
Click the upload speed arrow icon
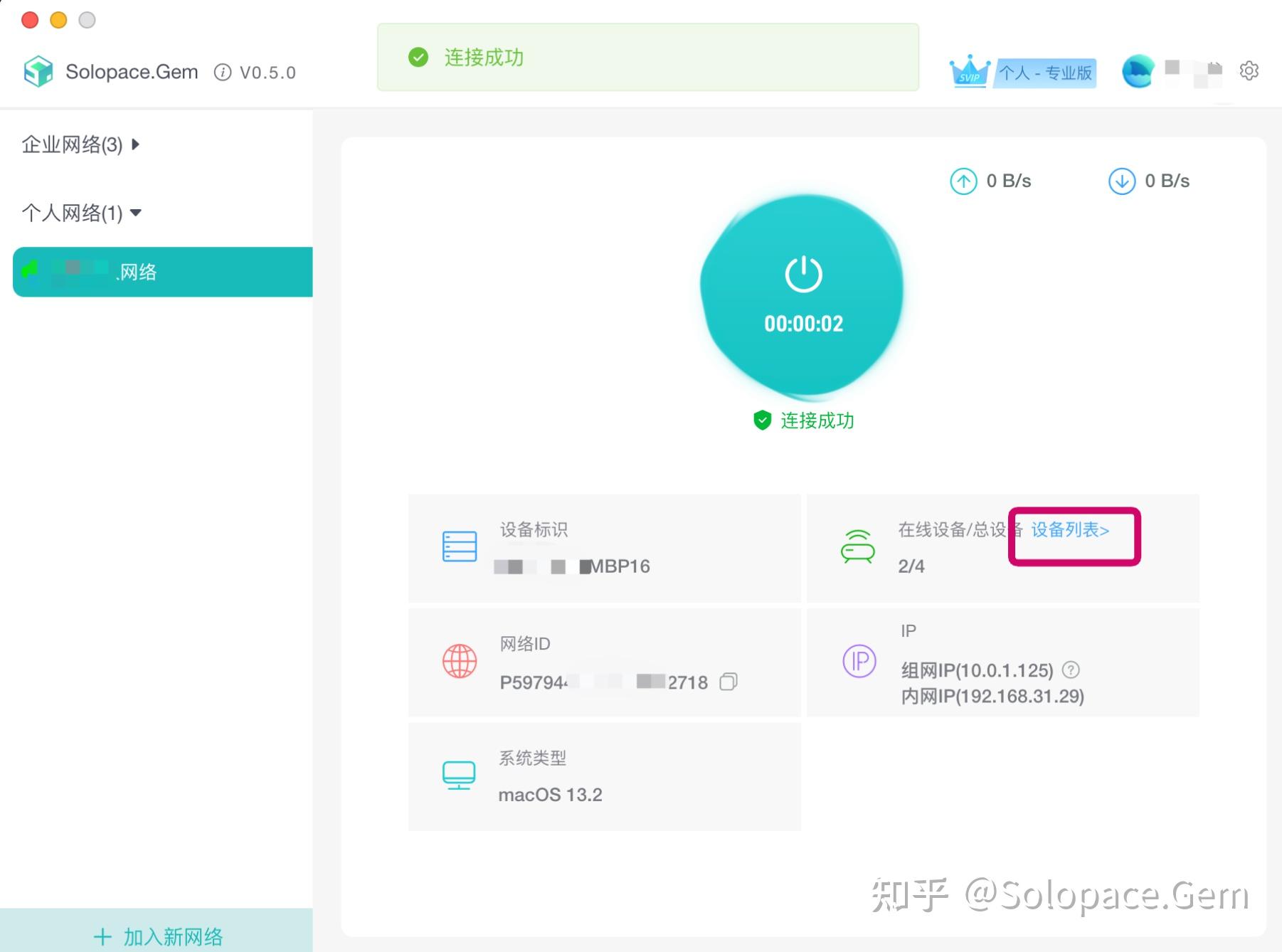(x=963, y=181)
